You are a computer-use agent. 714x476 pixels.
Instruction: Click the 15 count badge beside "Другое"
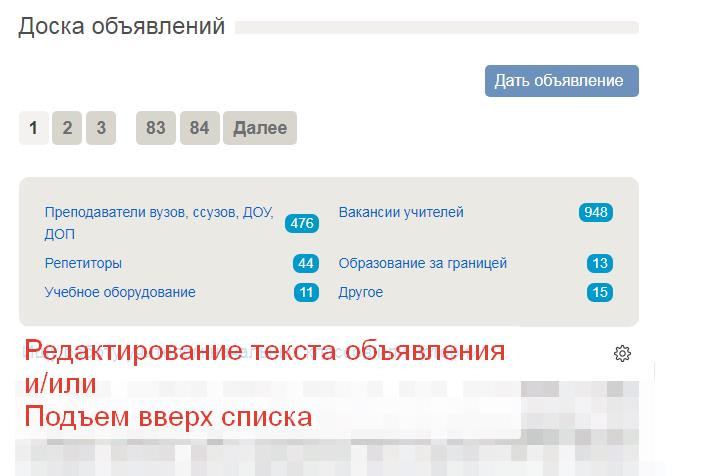click(x=600, y=292)
